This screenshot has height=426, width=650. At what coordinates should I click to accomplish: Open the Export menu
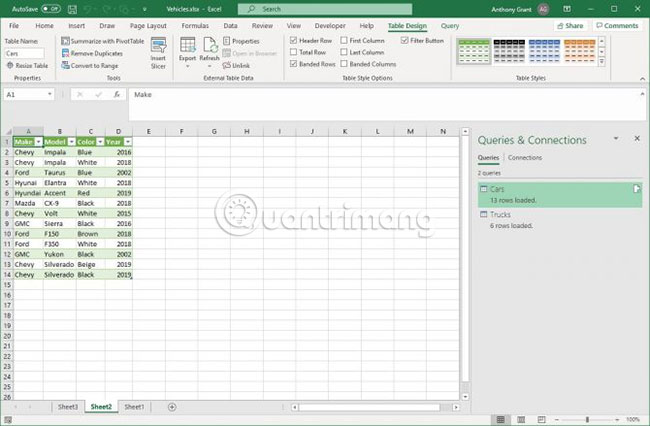point(187,53)
